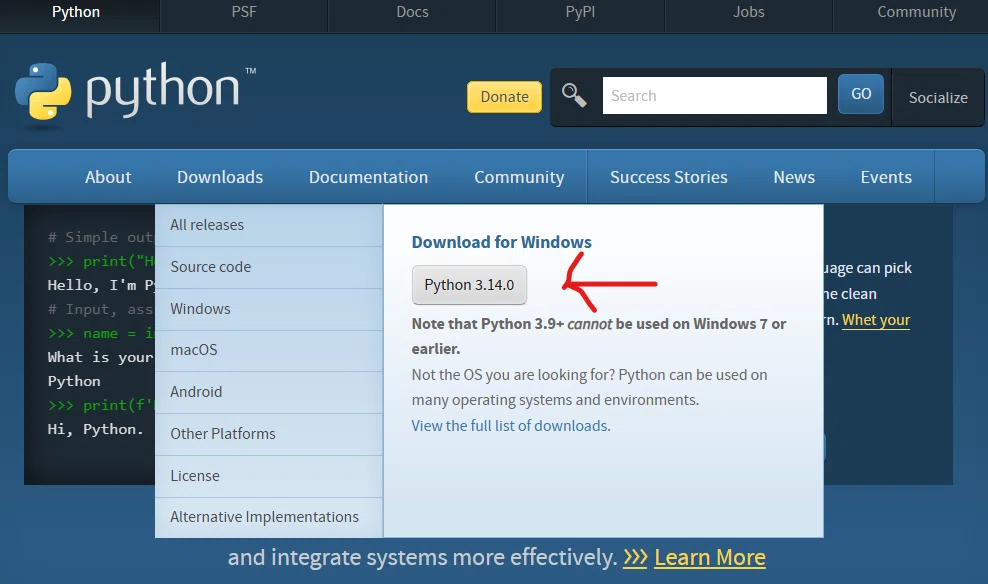988x584 pixels.
Task: Open the PSF top tab
Action: coord(244,13)
